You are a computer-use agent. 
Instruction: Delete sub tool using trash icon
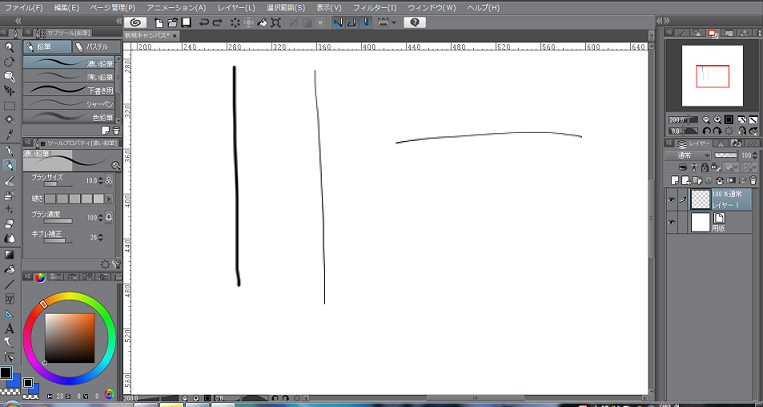[116, 130]
